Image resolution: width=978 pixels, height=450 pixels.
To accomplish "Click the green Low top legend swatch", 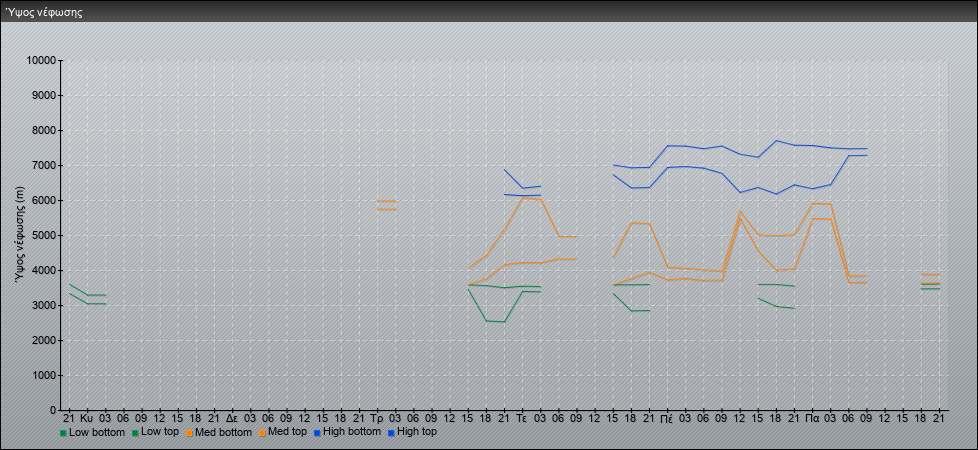I will coord(135,433).
